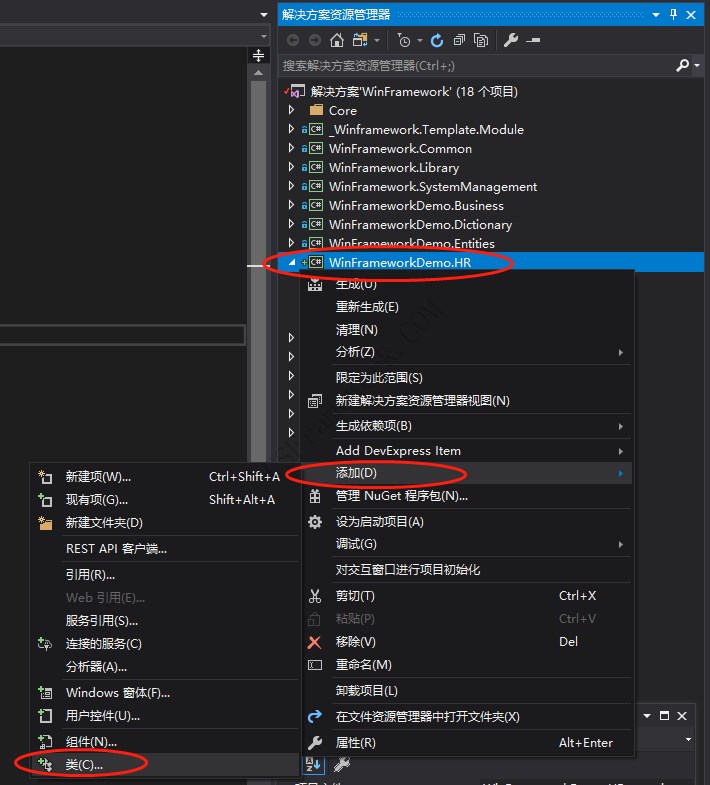Select the solution 'WinFramework' root node
710x785 pixels.
tap(414, 92)
